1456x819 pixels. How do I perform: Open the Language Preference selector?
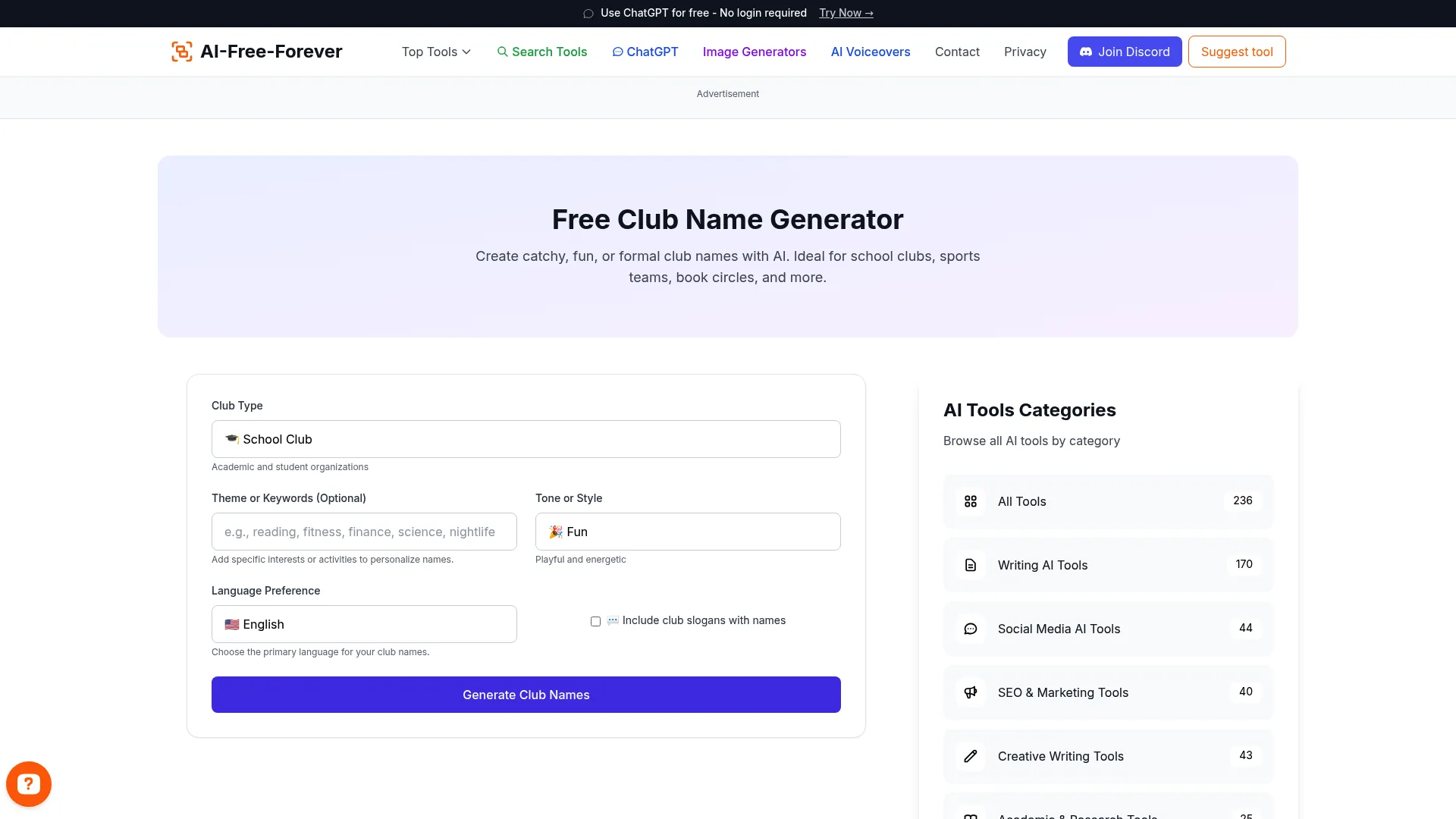[x=363, y=624]
